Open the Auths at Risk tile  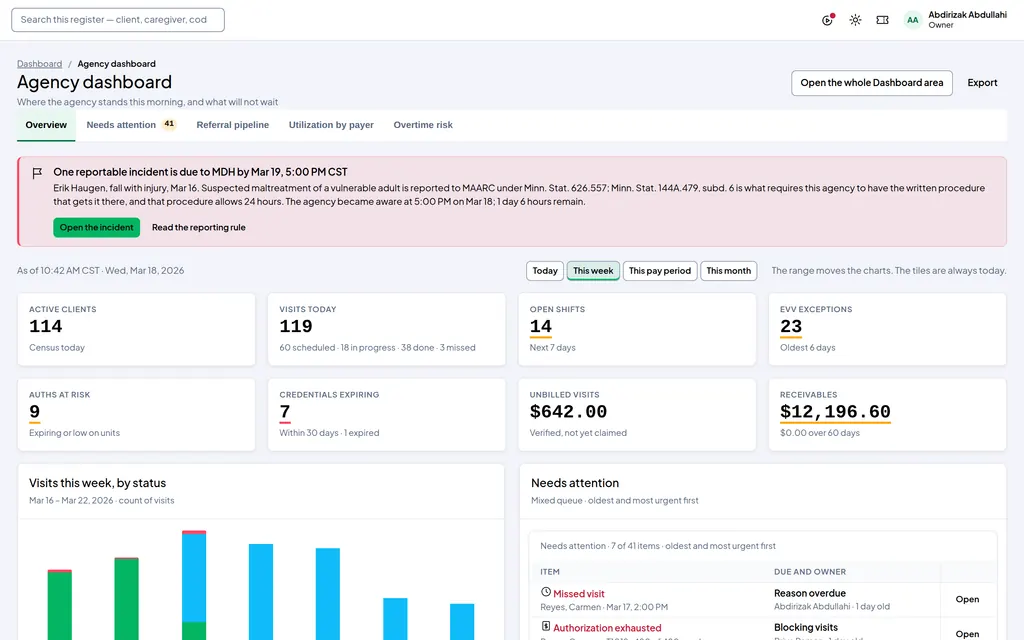pyautogui.click(x=136, y=415)
